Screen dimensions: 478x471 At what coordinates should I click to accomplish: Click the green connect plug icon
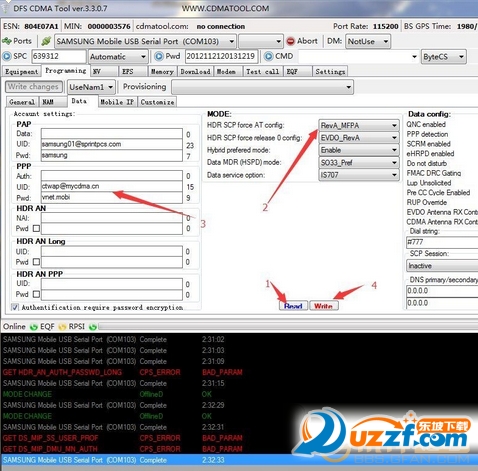pos(46,41)
